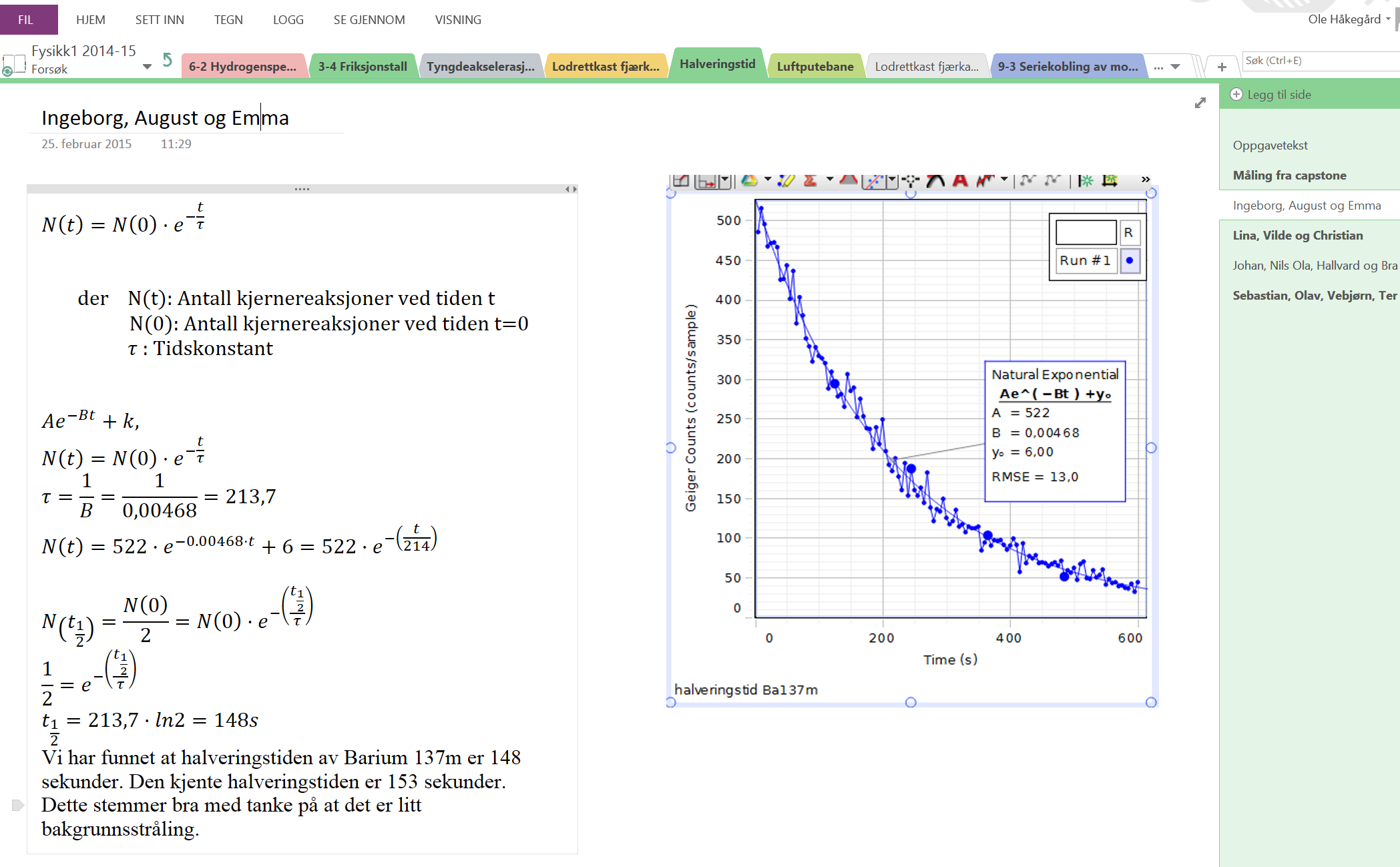Switch to the white Lodrettkast fjærka... tab

coord(927,66)
